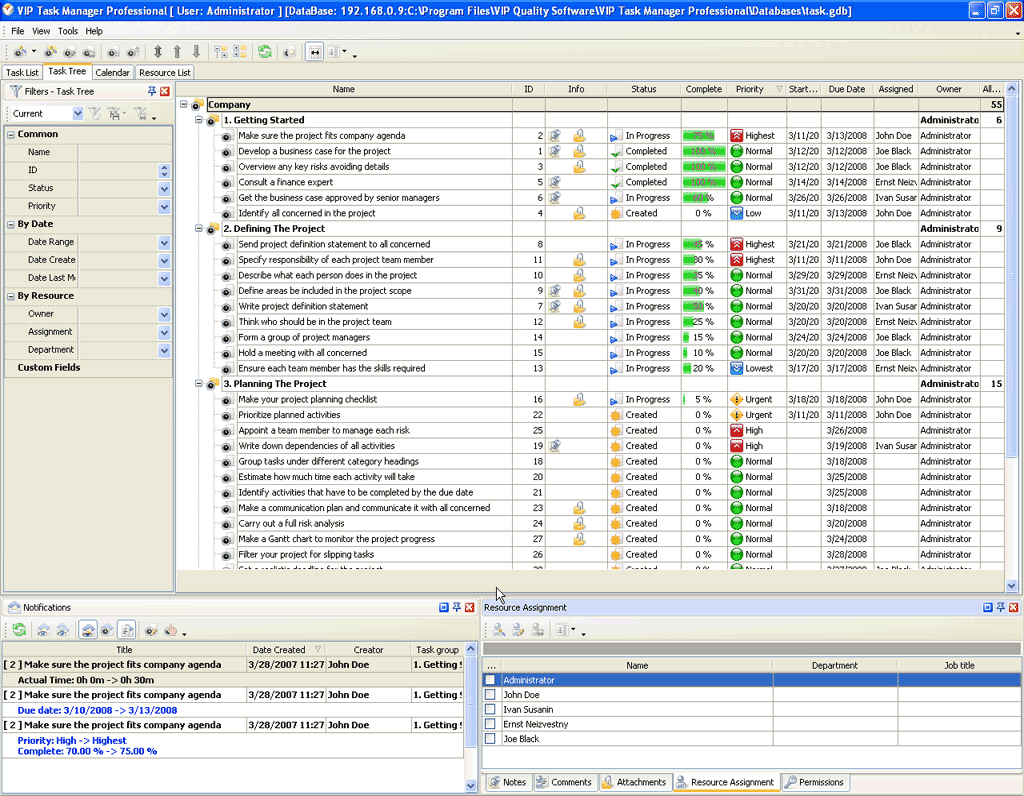Viewport: 1024px width, 796px height.
Task: Open the Date Range filter dropdown
Action: (x=164, y=243)
